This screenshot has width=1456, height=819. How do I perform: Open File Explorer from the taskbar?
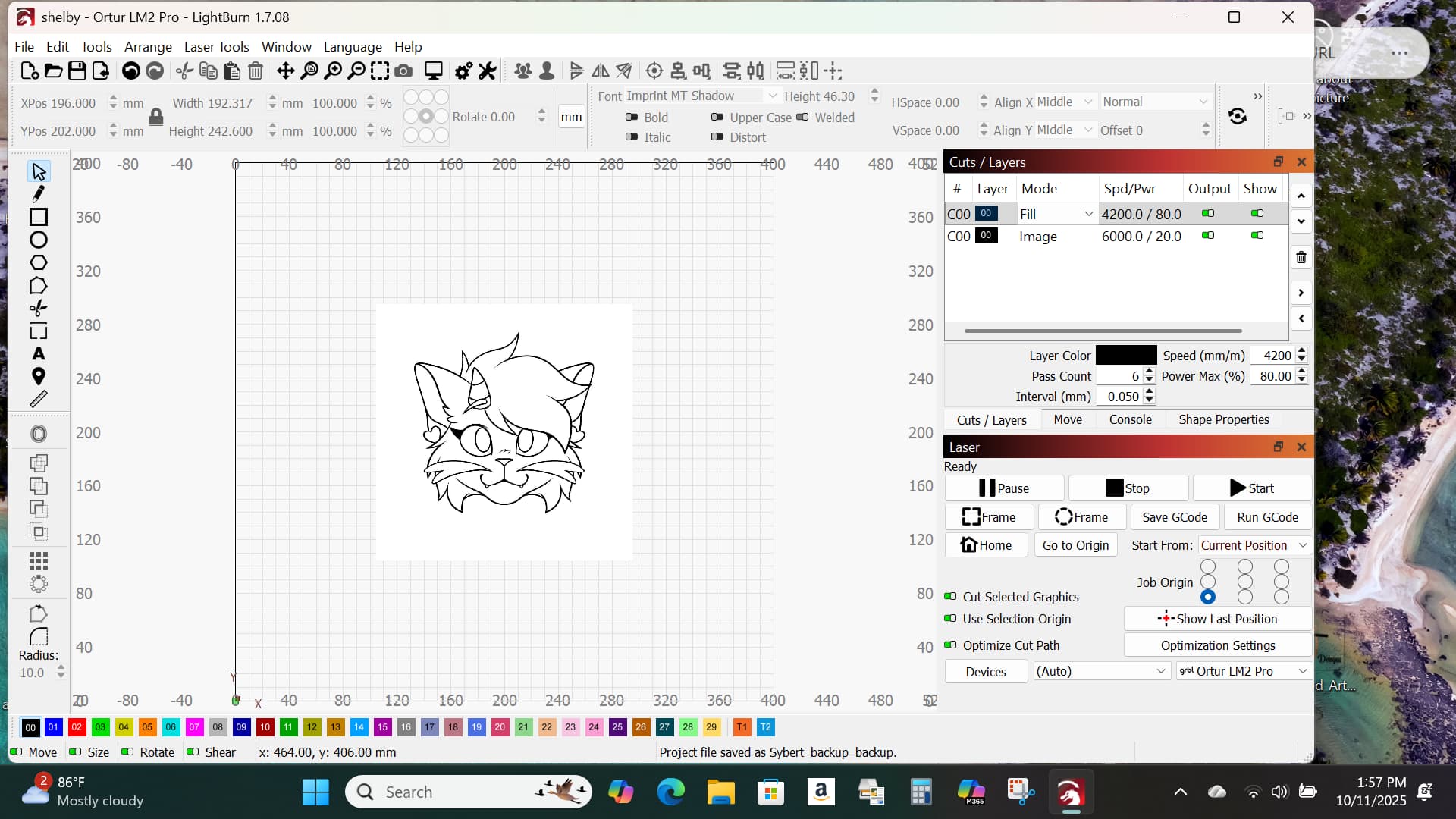720,792
